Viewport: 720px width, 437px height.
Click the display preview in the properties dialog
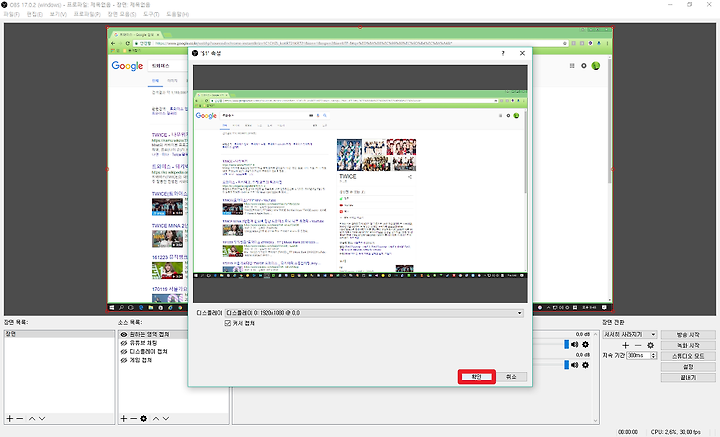coord(360,184)
